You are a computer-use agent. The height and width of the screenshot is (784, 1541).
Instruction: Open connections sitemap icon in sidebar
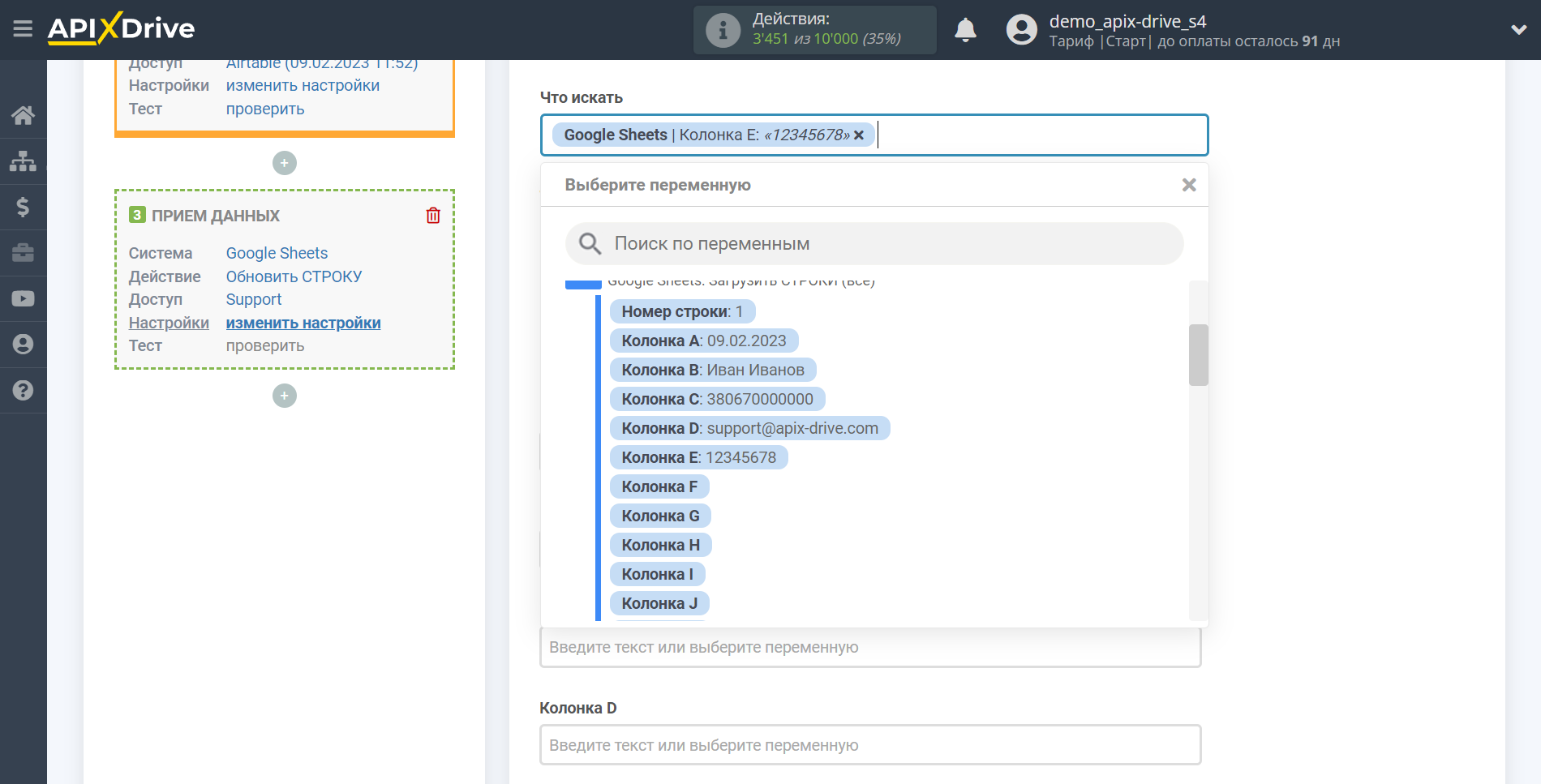tap(23, 161)
